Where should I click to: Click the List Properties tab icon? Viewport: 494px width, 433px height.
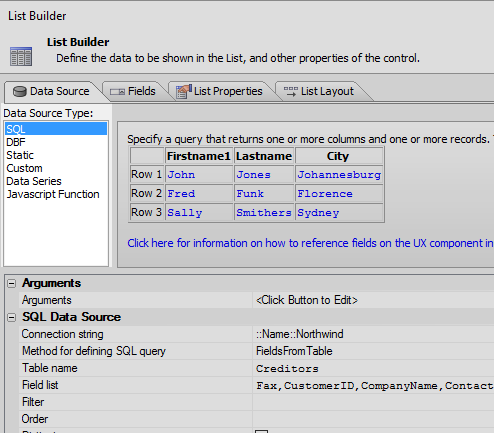click(184, 91)
